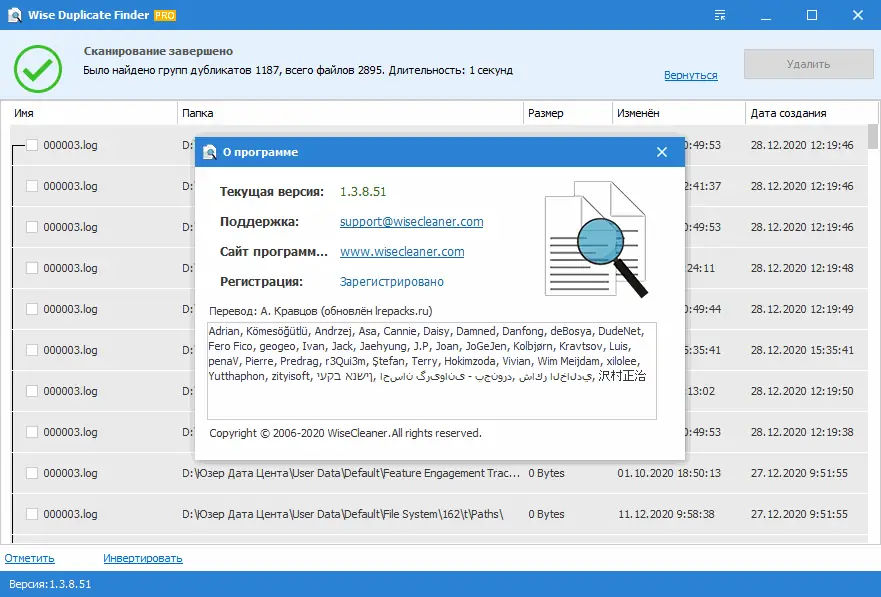Click the Инвертировать link
881x597 pixels.
coord(143,558)
